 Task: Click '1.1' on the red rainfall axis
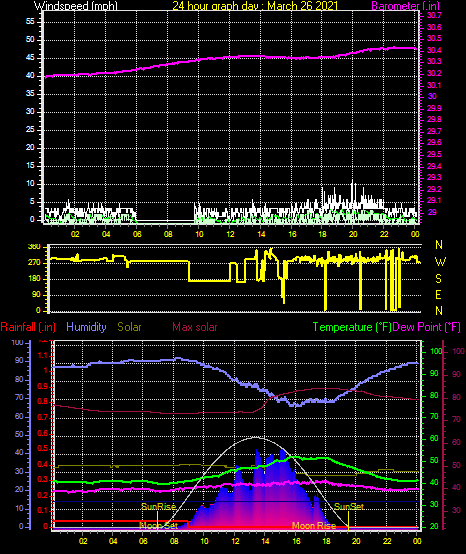click(x=42, y=355)
